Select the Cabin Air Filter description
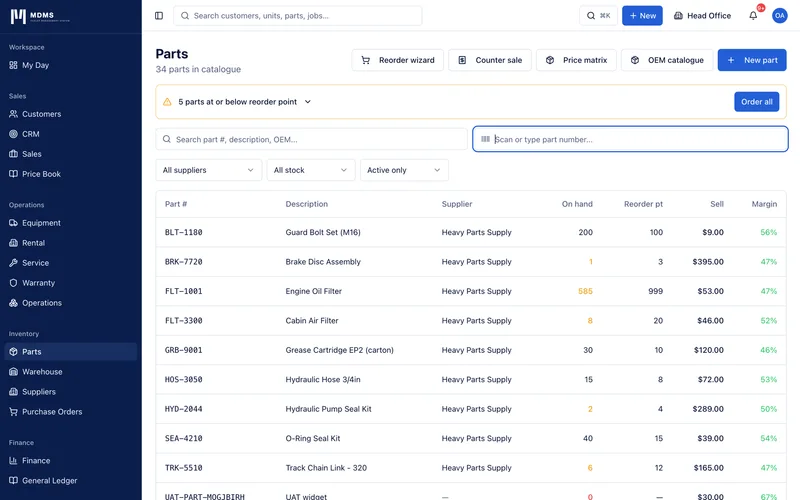The height and width of the screenshot is (500, 800). click(x=312, y=321)
